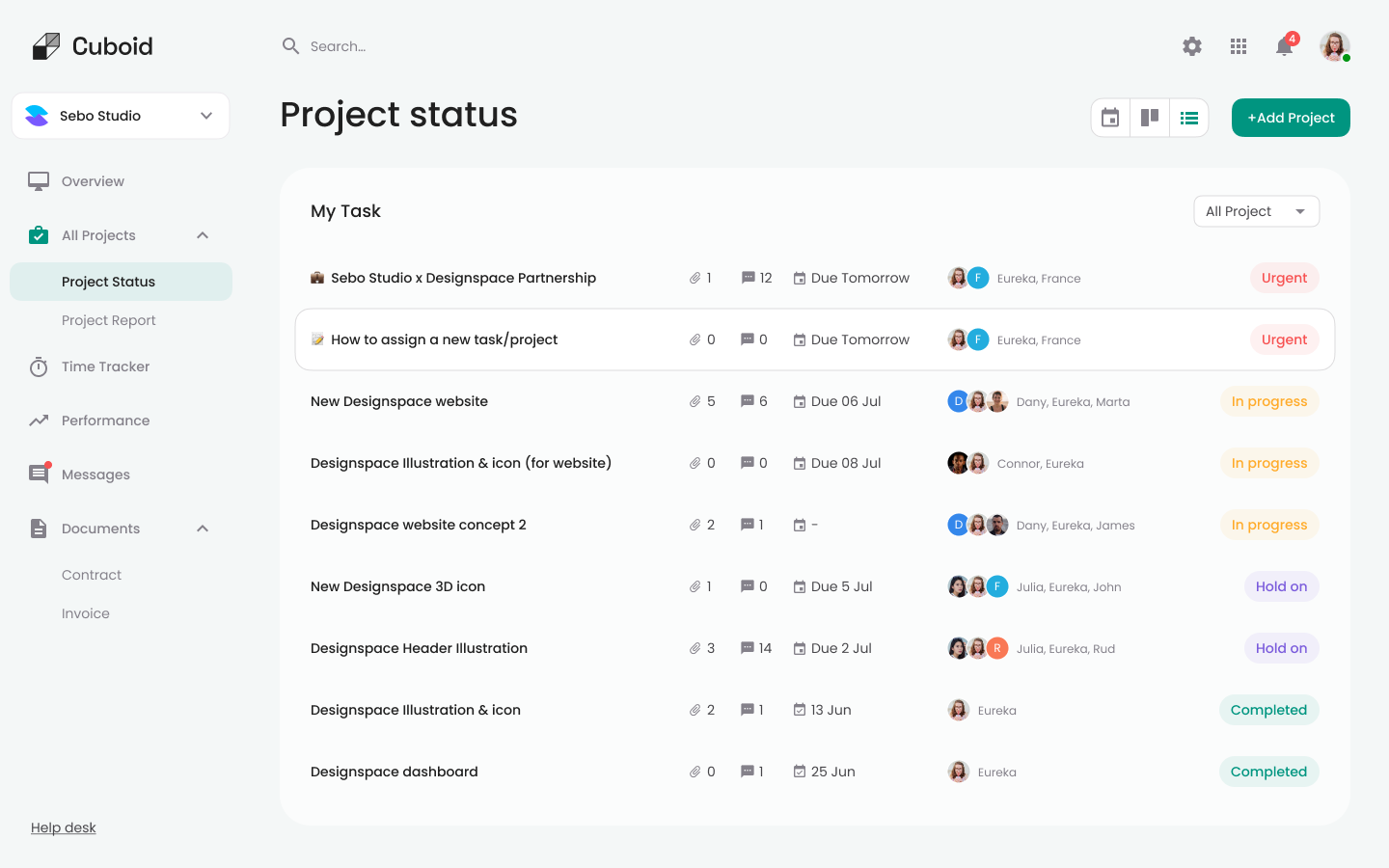Click the Urgent status badge on the partnership task

tap(1284, 277)
